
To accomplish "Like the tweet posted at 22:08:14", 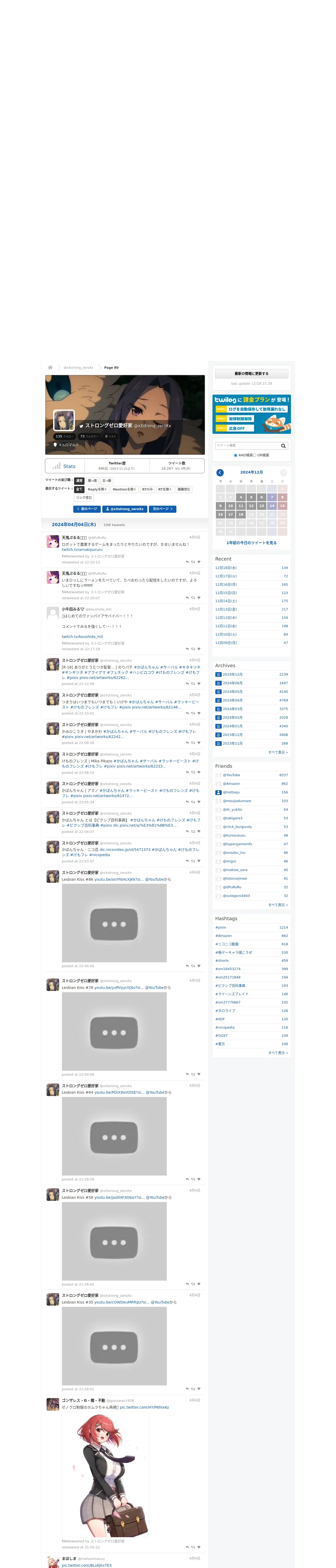I will [199, 773].
